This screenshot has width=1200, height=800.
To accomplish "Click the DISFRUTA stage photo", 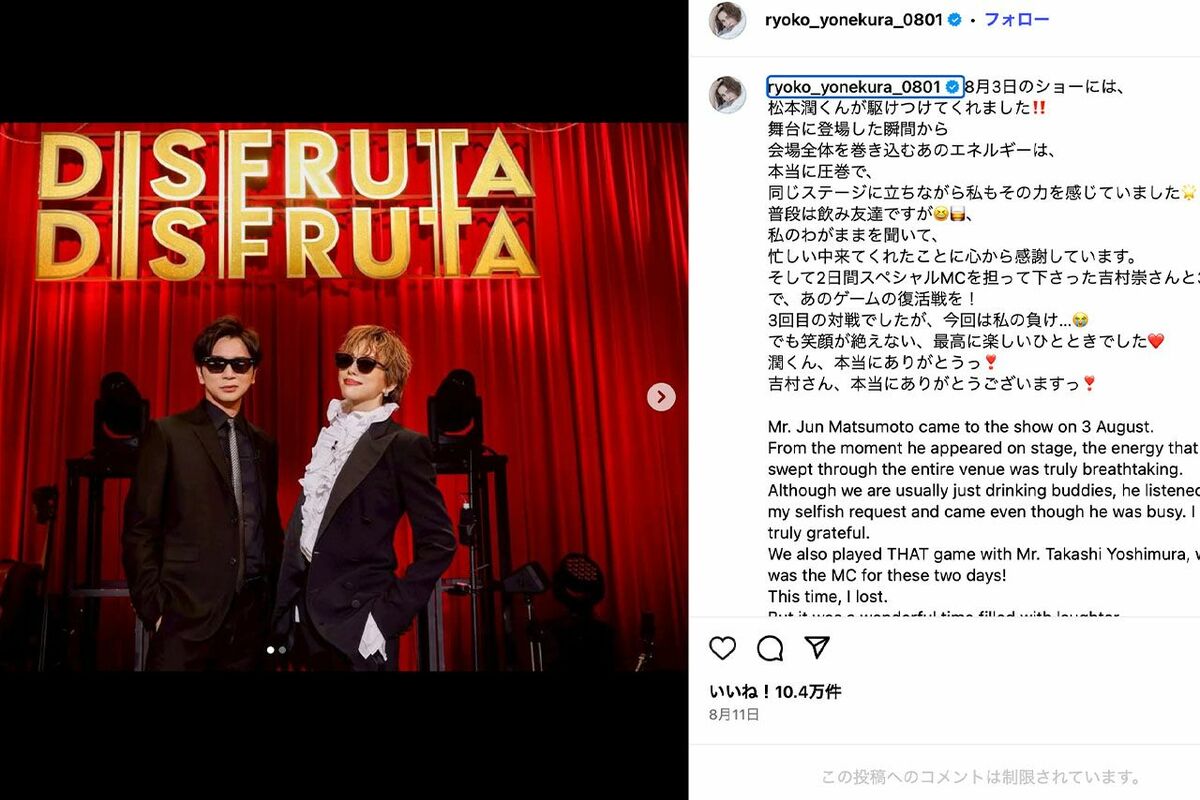I will click(x=344, y=397).
